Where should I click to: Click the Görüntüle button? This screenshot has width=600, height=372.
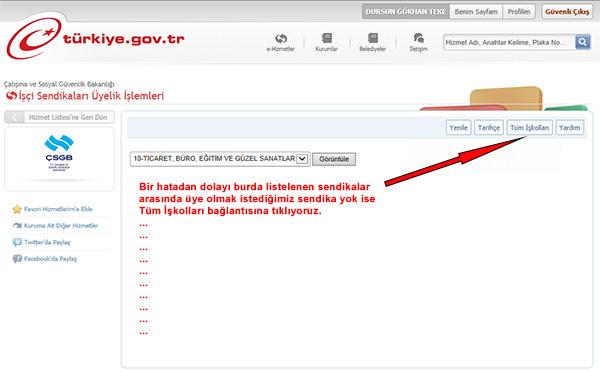point(334,159)
